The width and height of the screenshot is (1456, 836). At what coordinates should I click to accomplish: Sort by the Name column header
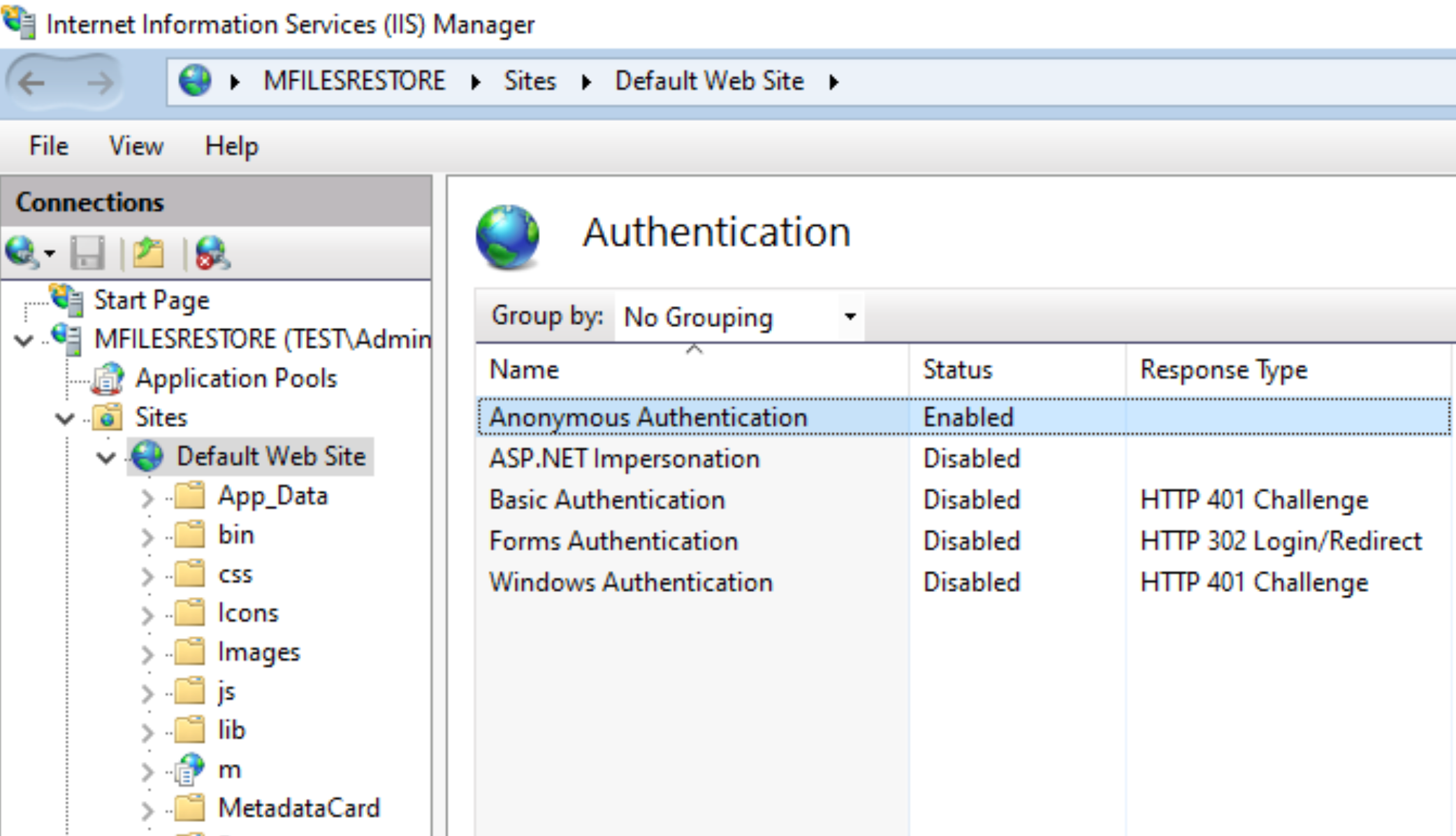692,369
